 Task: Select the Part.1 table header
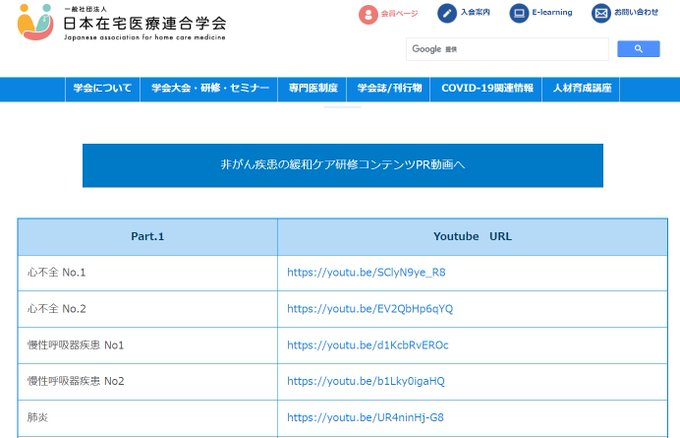147,237
